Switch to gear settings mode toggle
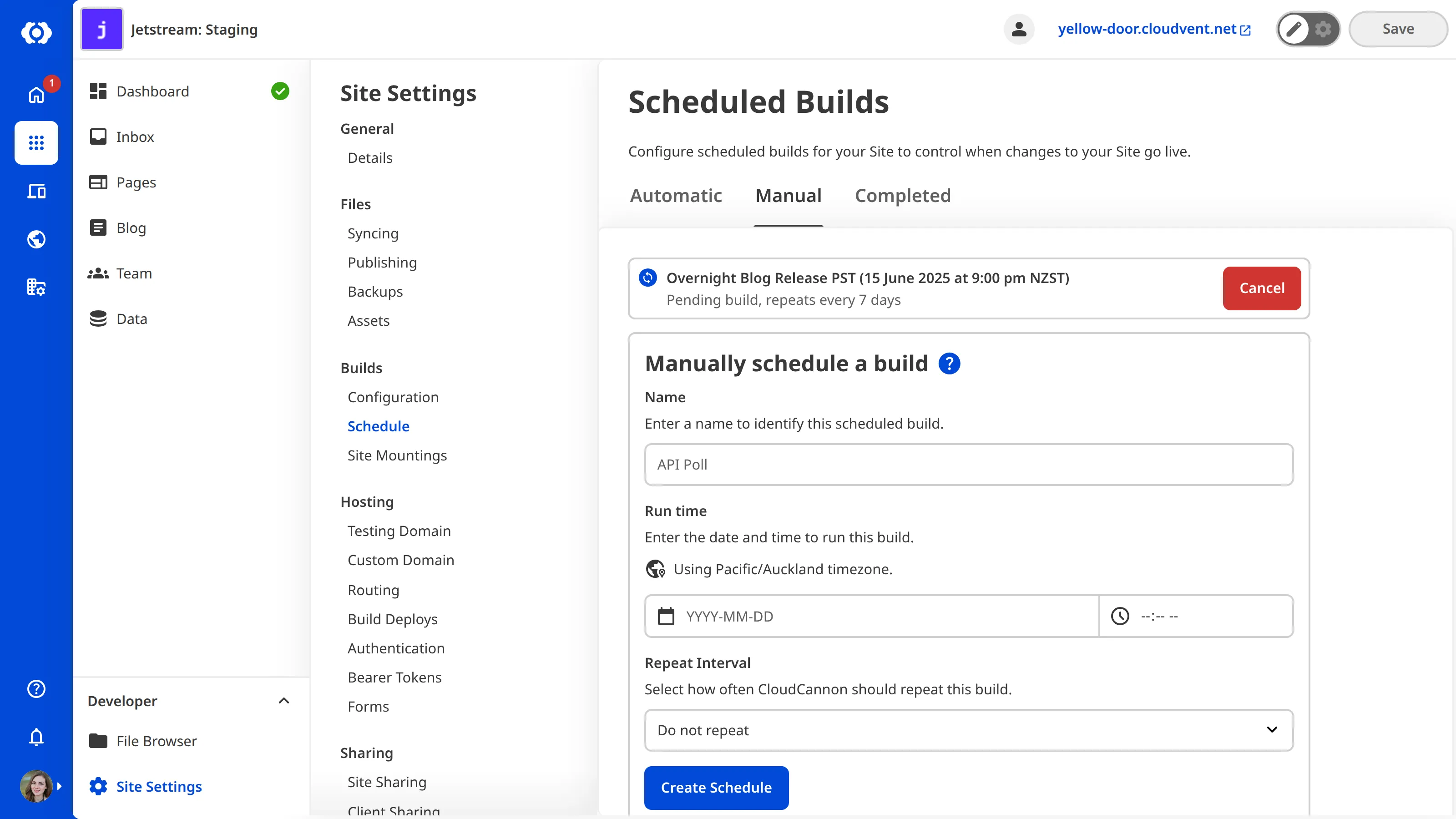The width and height of the screenshot is (1456, 819). point(1323,29)
